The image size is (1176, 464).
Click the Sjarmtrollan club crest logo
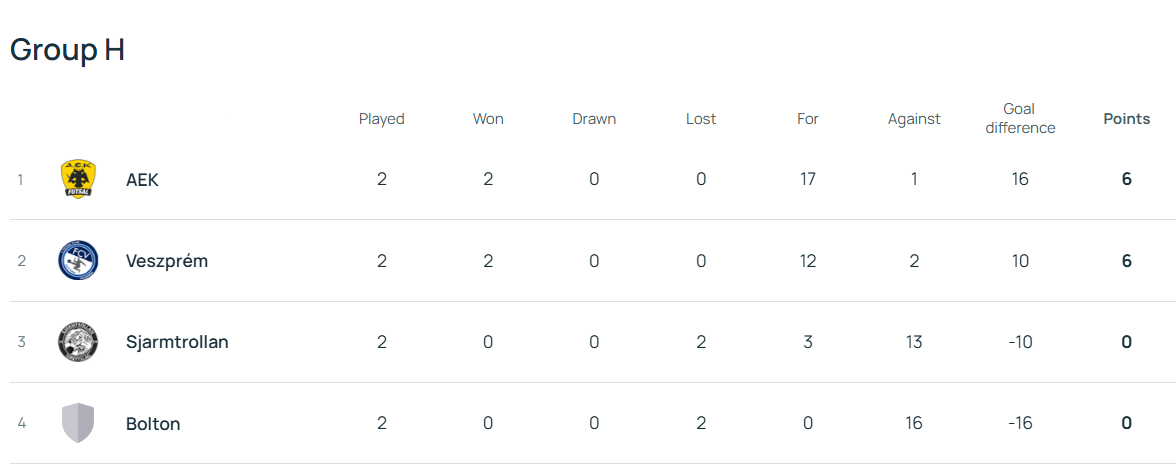click(77, 342)
